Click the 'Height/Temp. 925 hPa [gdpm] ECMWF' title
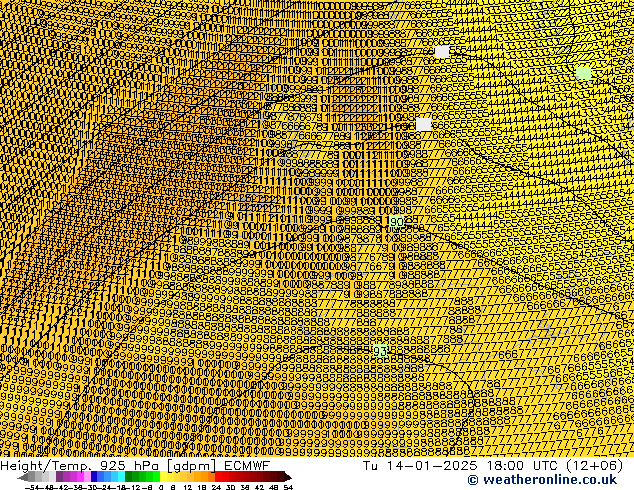634x490 pixels. pos(135,465)
